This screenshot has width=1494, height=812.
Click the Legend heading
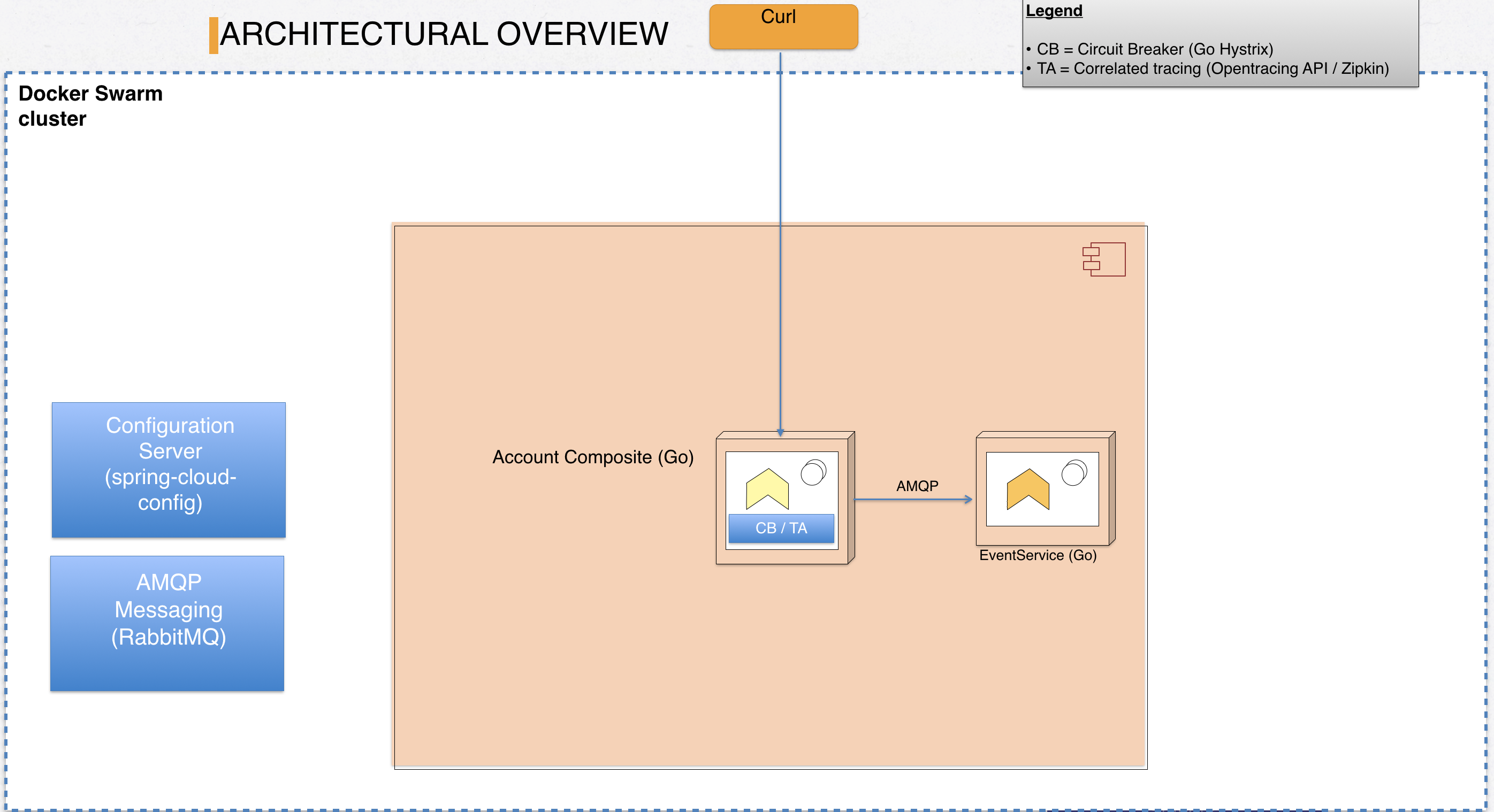[1054, 11]
